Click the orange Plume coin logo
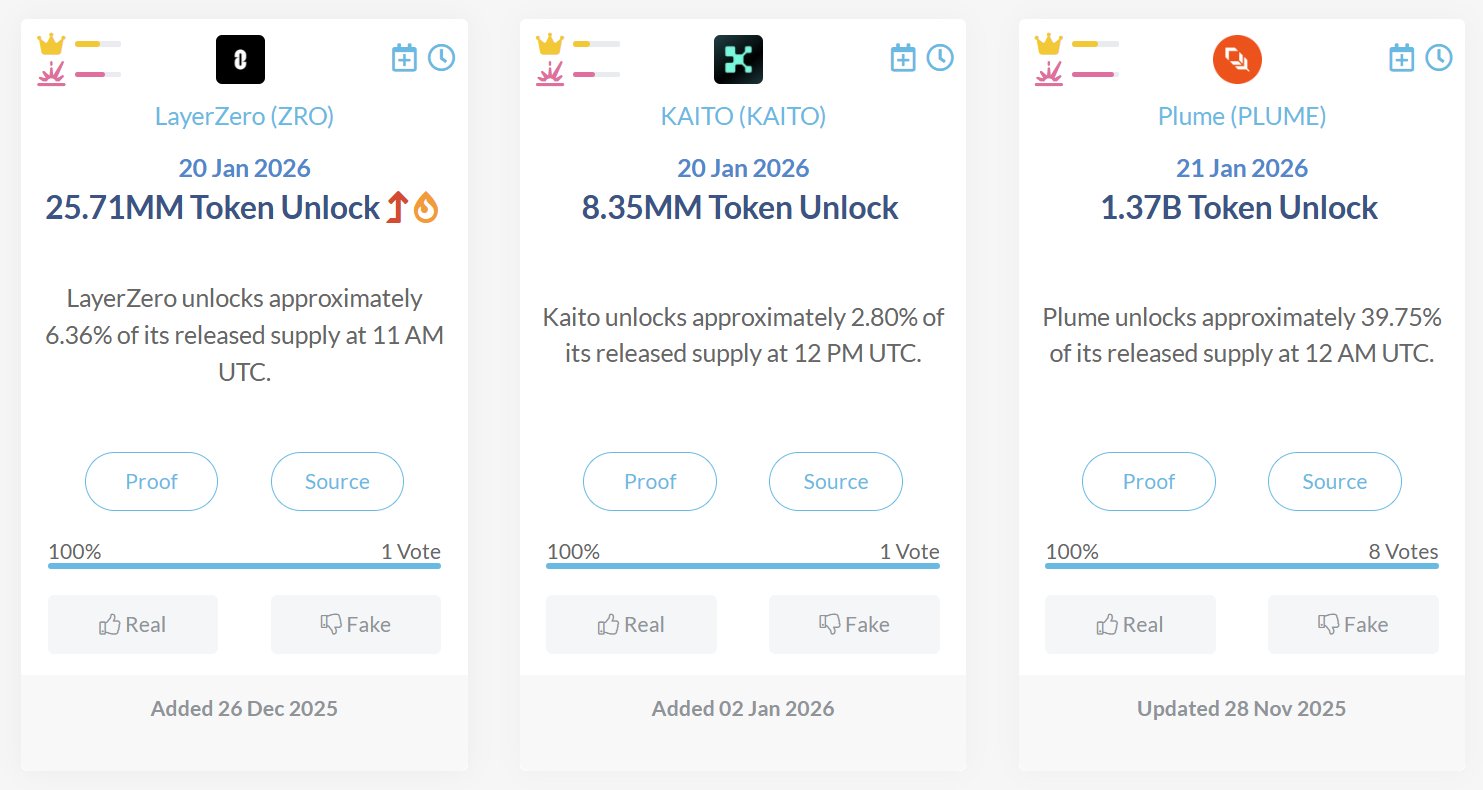Viewport: 1483px width, 790px height. point(1237,60)
